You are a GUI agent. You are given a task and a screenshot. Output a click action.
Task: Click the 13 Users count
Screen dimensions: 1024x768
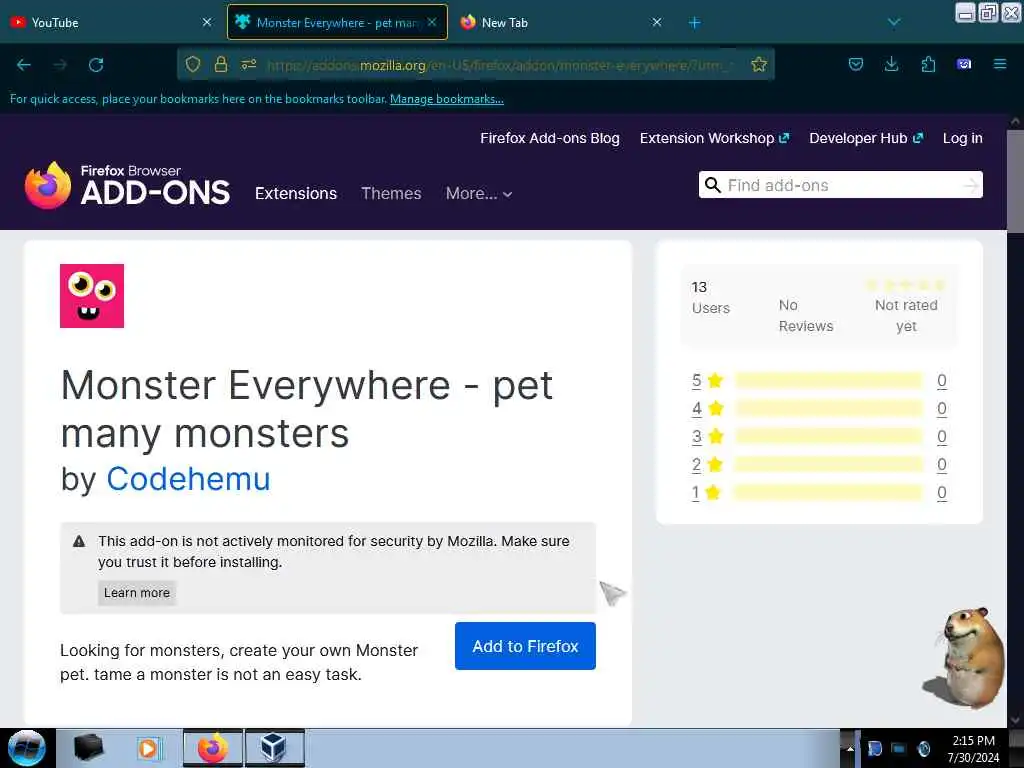[711, 297]
